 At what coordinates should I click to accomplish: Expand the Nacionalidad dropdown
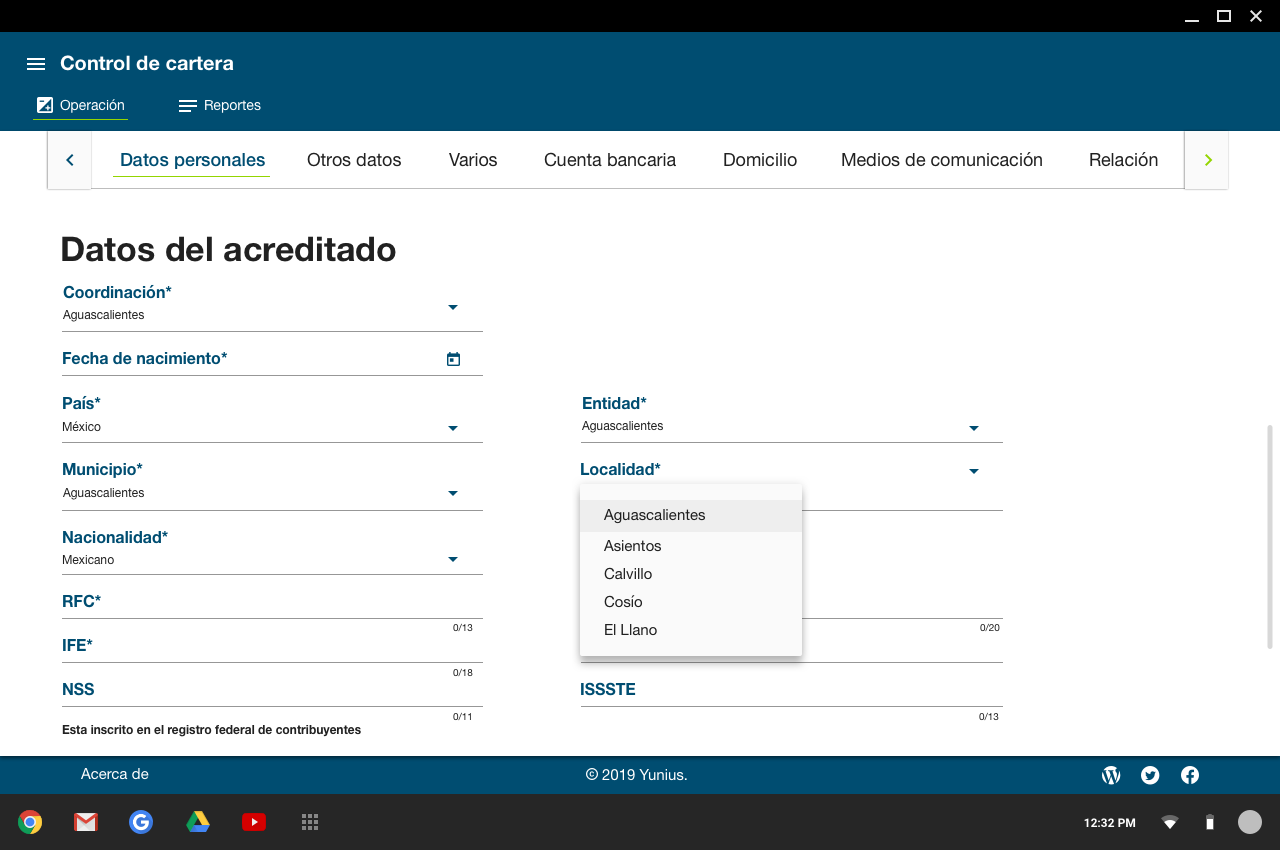click(x=452, y=560)
